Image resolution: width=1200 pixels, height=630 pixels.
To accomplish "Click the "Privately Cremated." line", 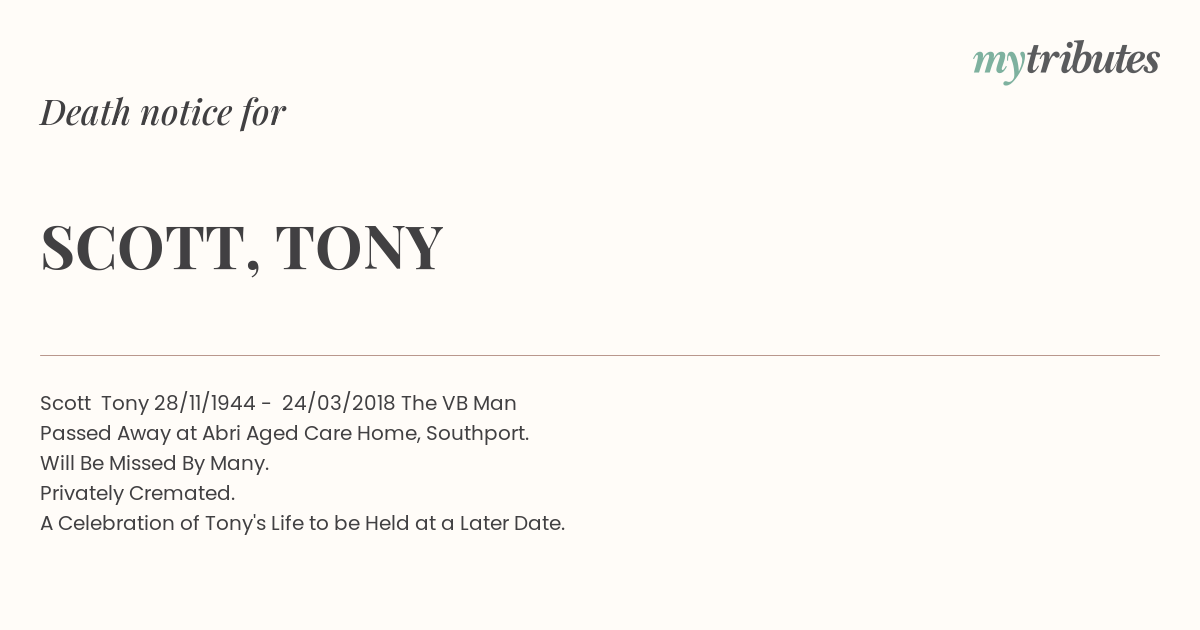I will (x=138, y=493).
